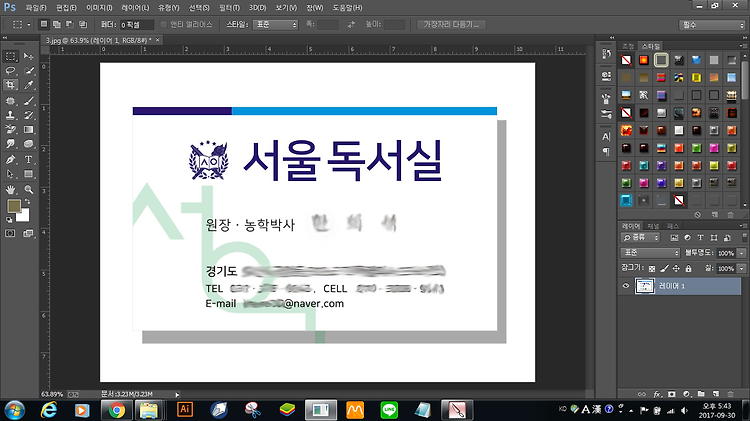750x421 pixels.
Task: Open the Character panel icon
Action: (x=606, y=137)
